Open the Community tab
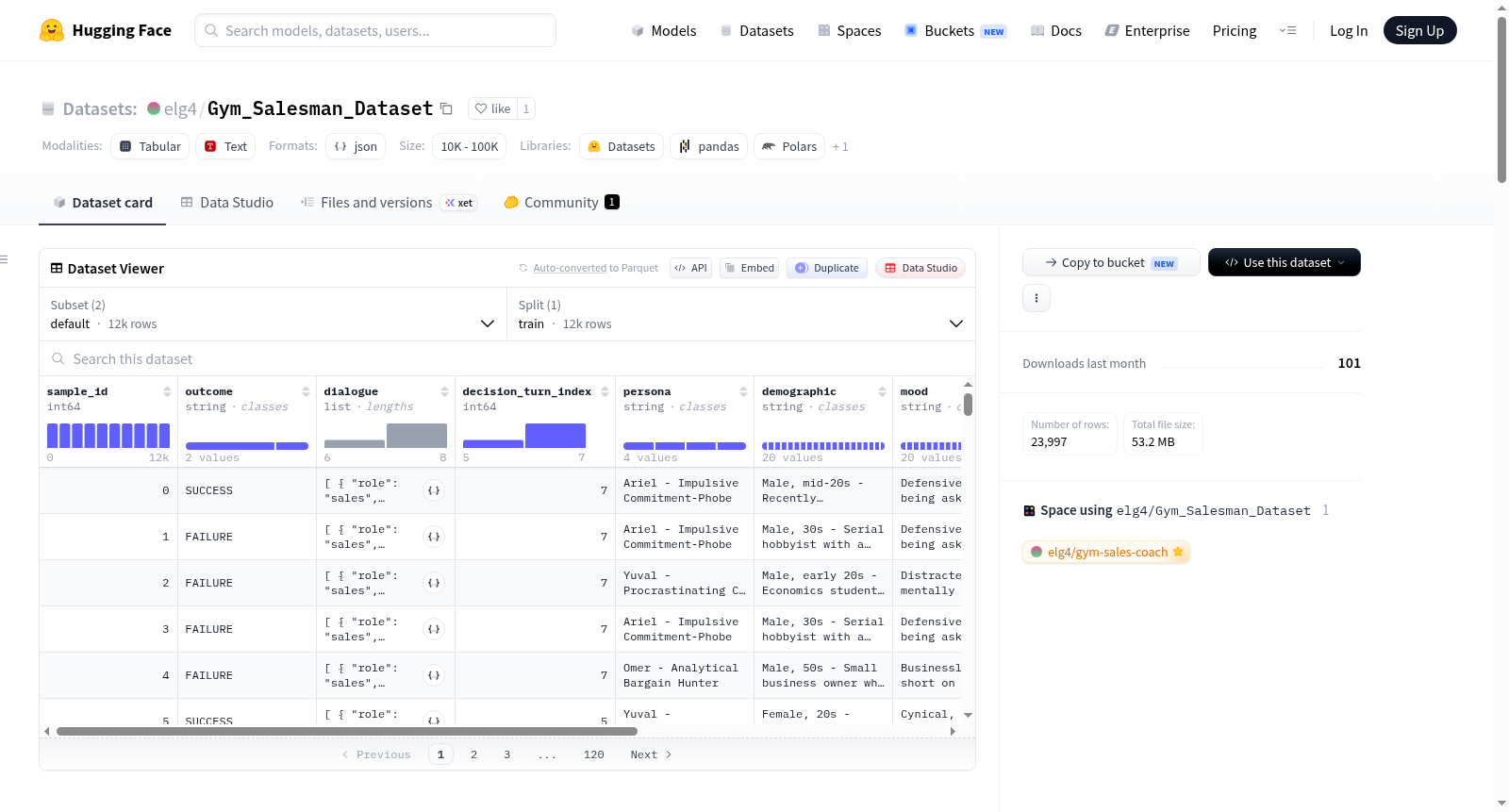The height and width of the screenshot is (812, 1509). point(562,202)
